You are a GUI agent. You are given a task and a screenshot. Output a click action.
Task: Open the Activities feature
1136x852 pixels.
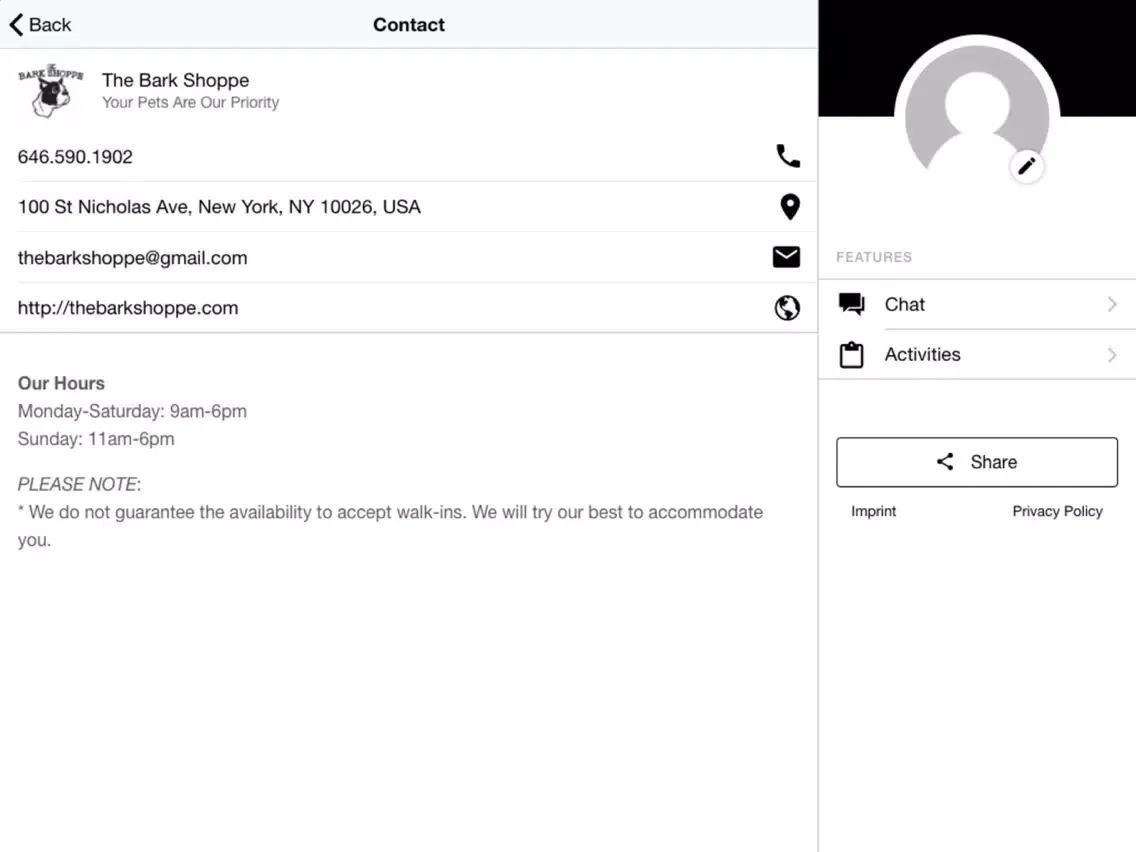point(922,355)
